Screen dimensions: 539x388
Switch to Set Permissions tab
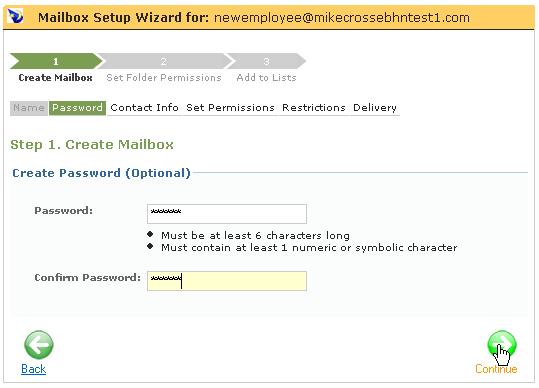(x=230, y=108)
